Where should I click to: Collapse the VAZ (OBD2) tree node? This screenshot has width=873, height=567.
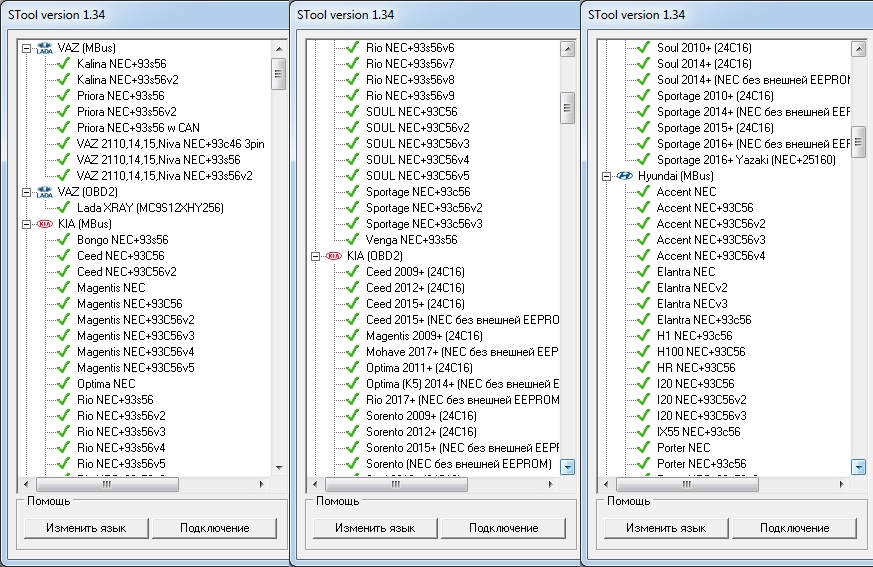point(25,192)
